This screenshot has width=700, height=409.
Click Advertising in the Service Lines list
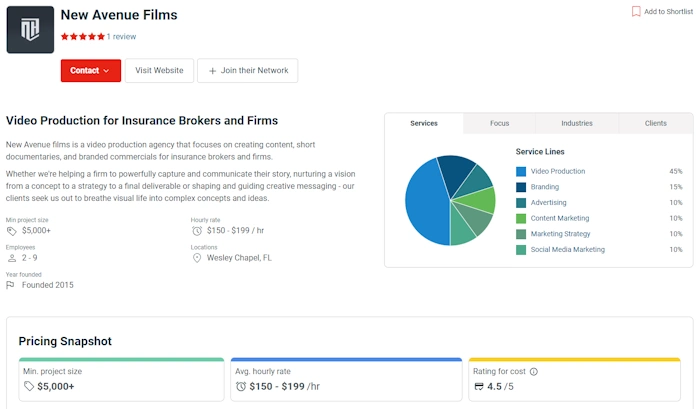point(548,202)
